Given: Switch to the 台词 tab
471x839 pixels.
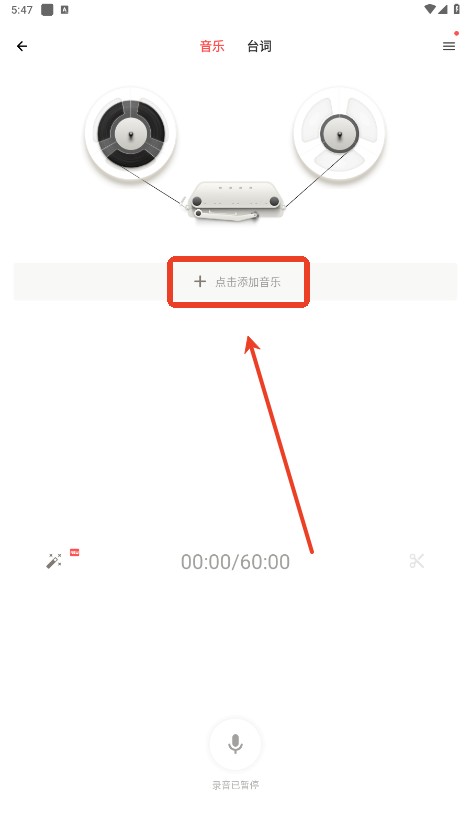Looking at the screenshot, I should [x=259, y=47].
